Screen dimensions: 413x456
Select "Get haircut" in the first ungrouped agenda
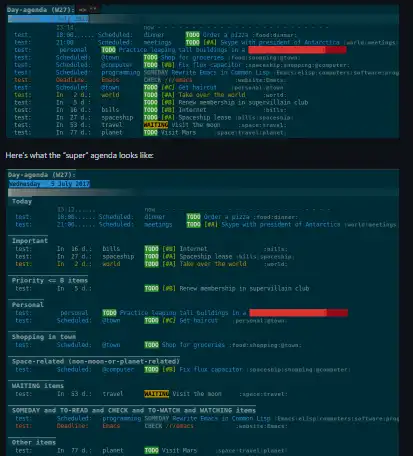pos(197,87)
